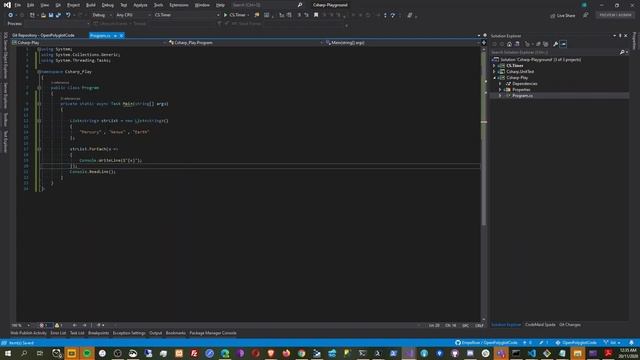Open the CS.Timer startup project dropdown

(x=187, y=15)
